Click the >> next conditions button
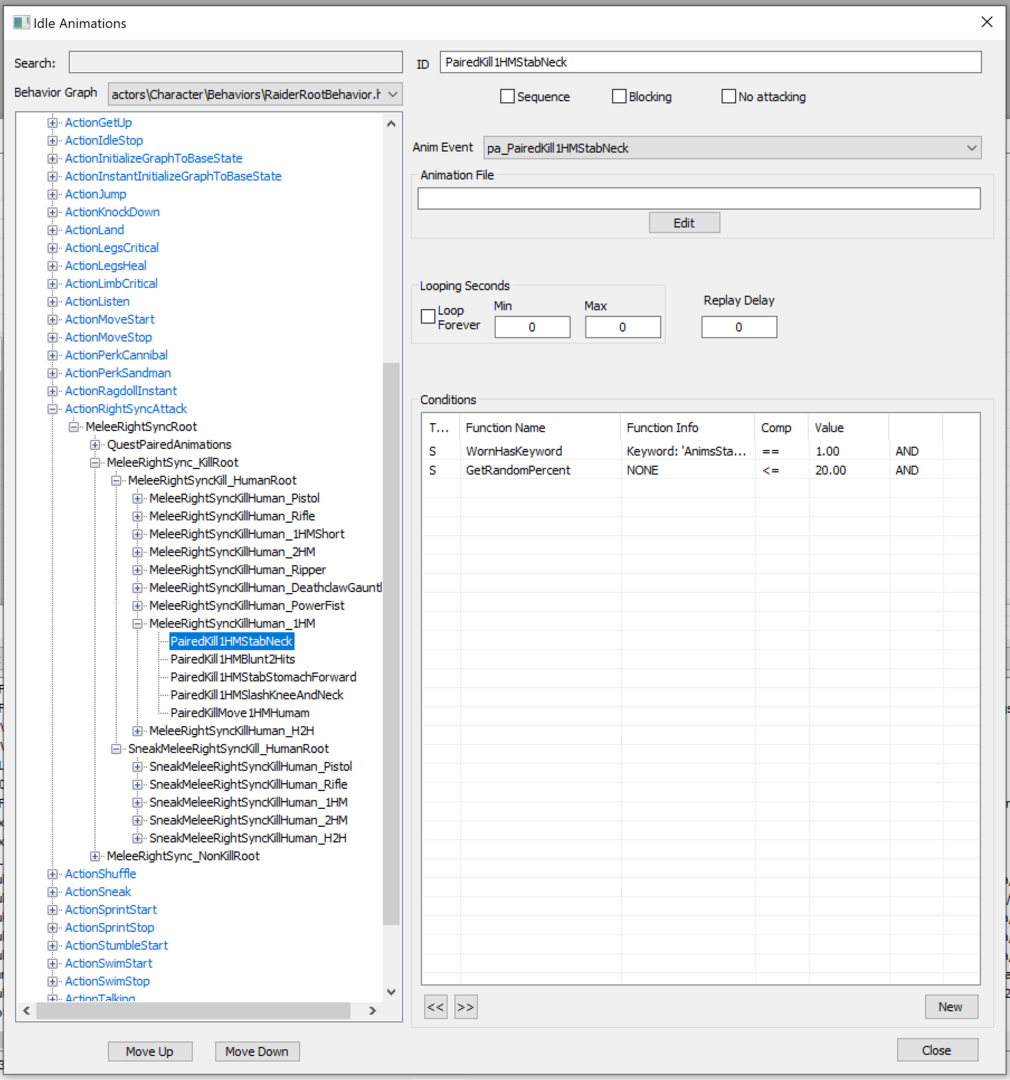Screen dimensions: 1010x1080 [466, 1007]
